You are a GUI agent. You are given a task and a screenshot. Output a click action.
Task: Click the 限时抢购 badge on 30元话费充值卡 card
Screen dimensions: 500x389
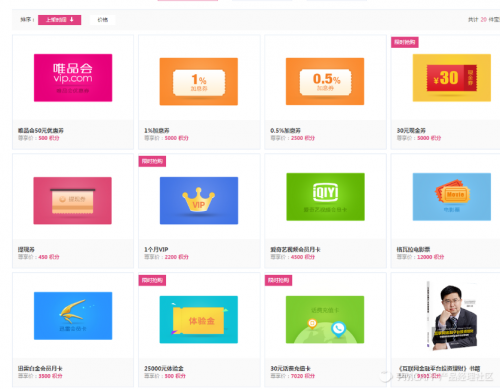click(x=278, y=280)
